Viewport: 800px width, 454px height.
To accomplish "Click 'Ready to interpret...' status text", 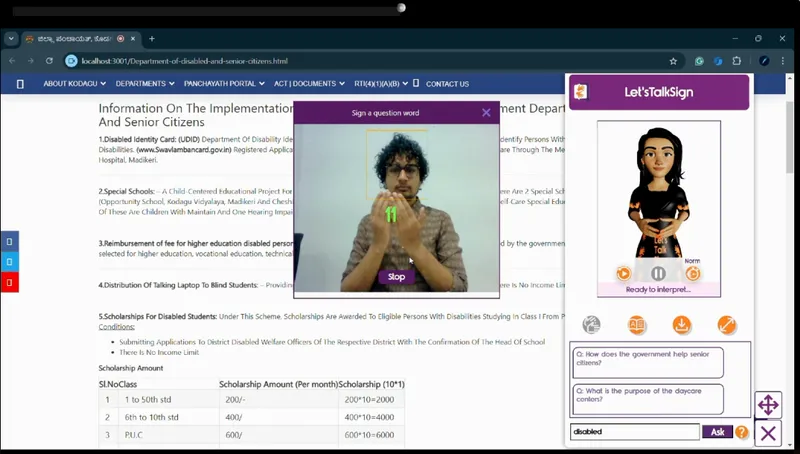I will pyautogui.click(x=658, y=290).
